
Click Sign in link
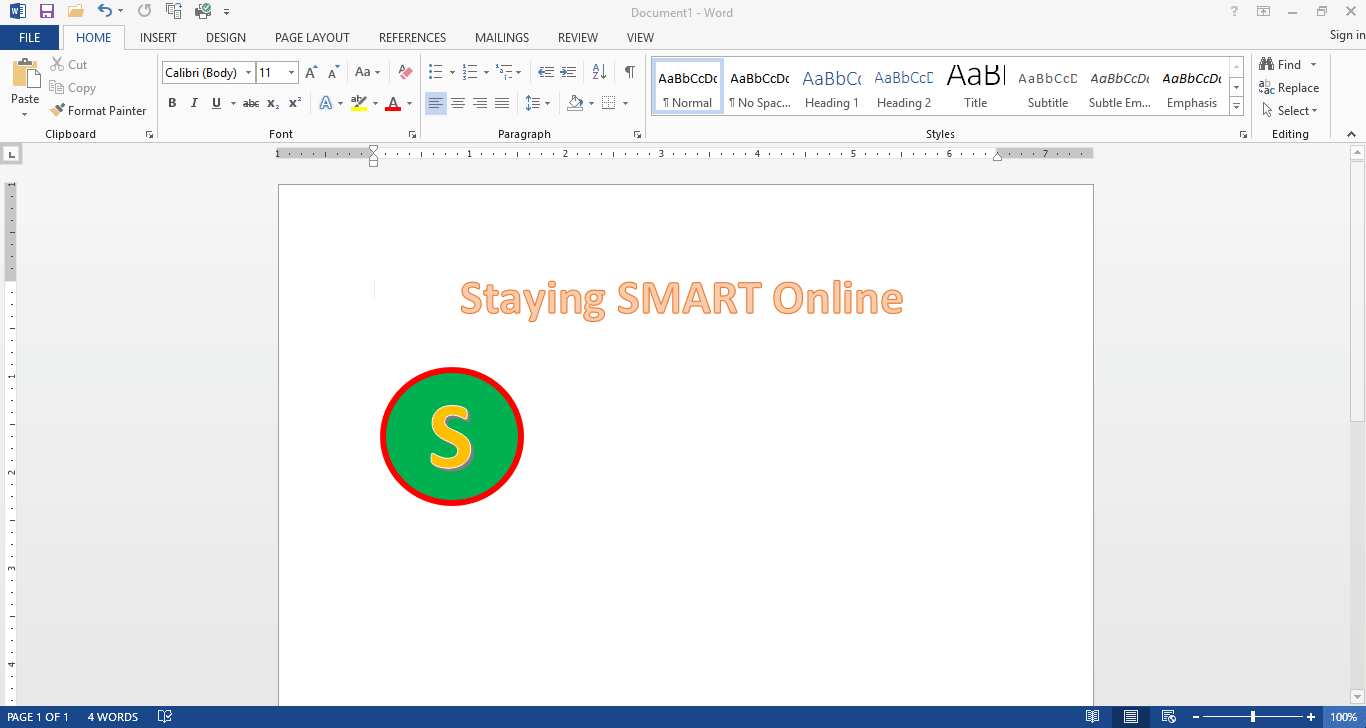1347,35
